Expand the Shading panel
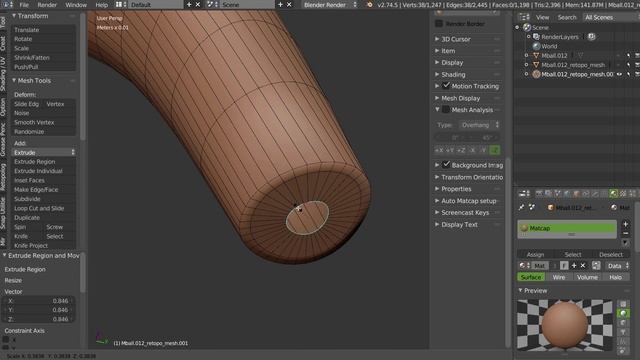Screen dimensions: 640x360 437,74
